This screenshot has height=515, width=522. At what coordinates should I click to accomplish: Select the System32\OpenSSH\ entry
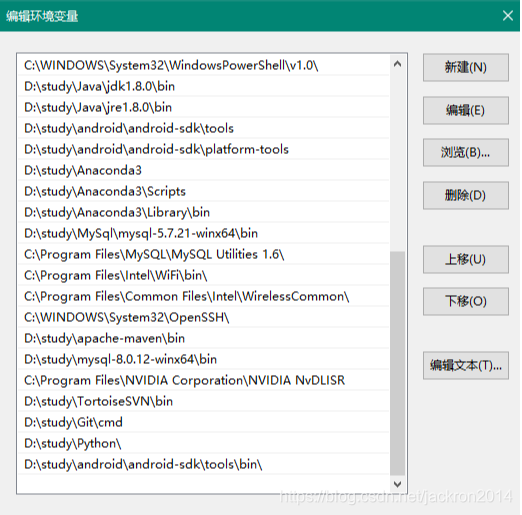[x=203, y=317]
